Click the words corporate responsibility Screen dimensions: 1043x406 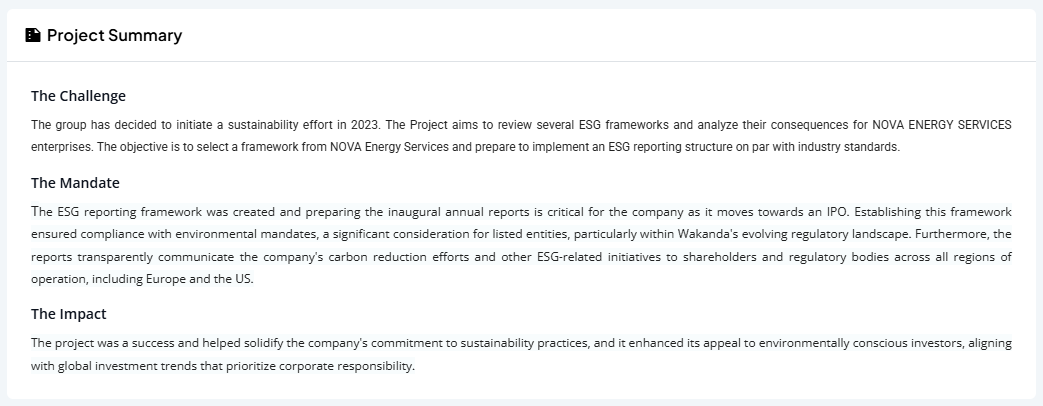[347, 366]
